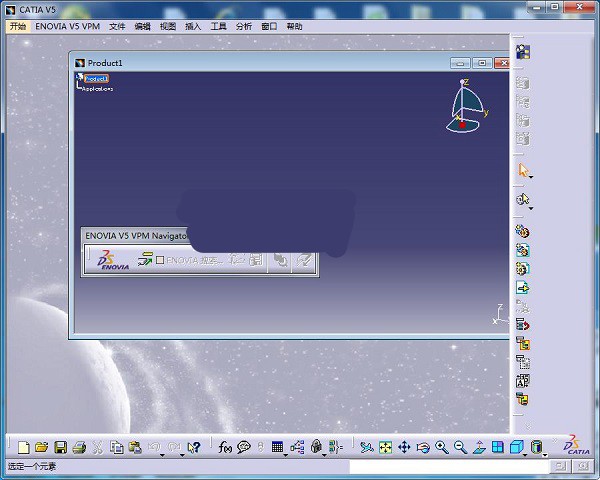This screenshot has height=480, width=600.
Task: Click the ENOVIA connect icon with green arrow
Action: 145,259
